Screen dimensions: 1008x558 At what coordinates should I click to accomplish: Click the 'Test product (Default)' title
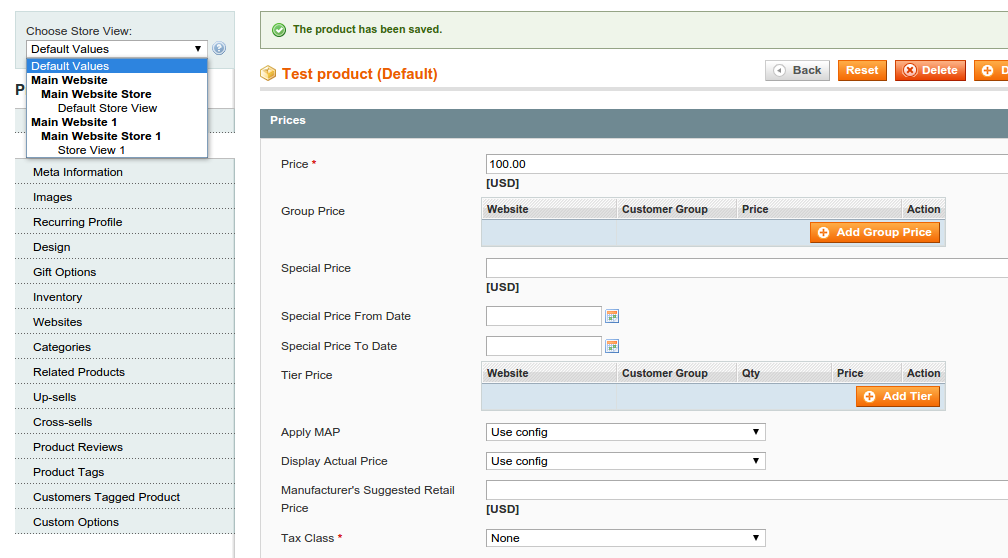point(359,74)
